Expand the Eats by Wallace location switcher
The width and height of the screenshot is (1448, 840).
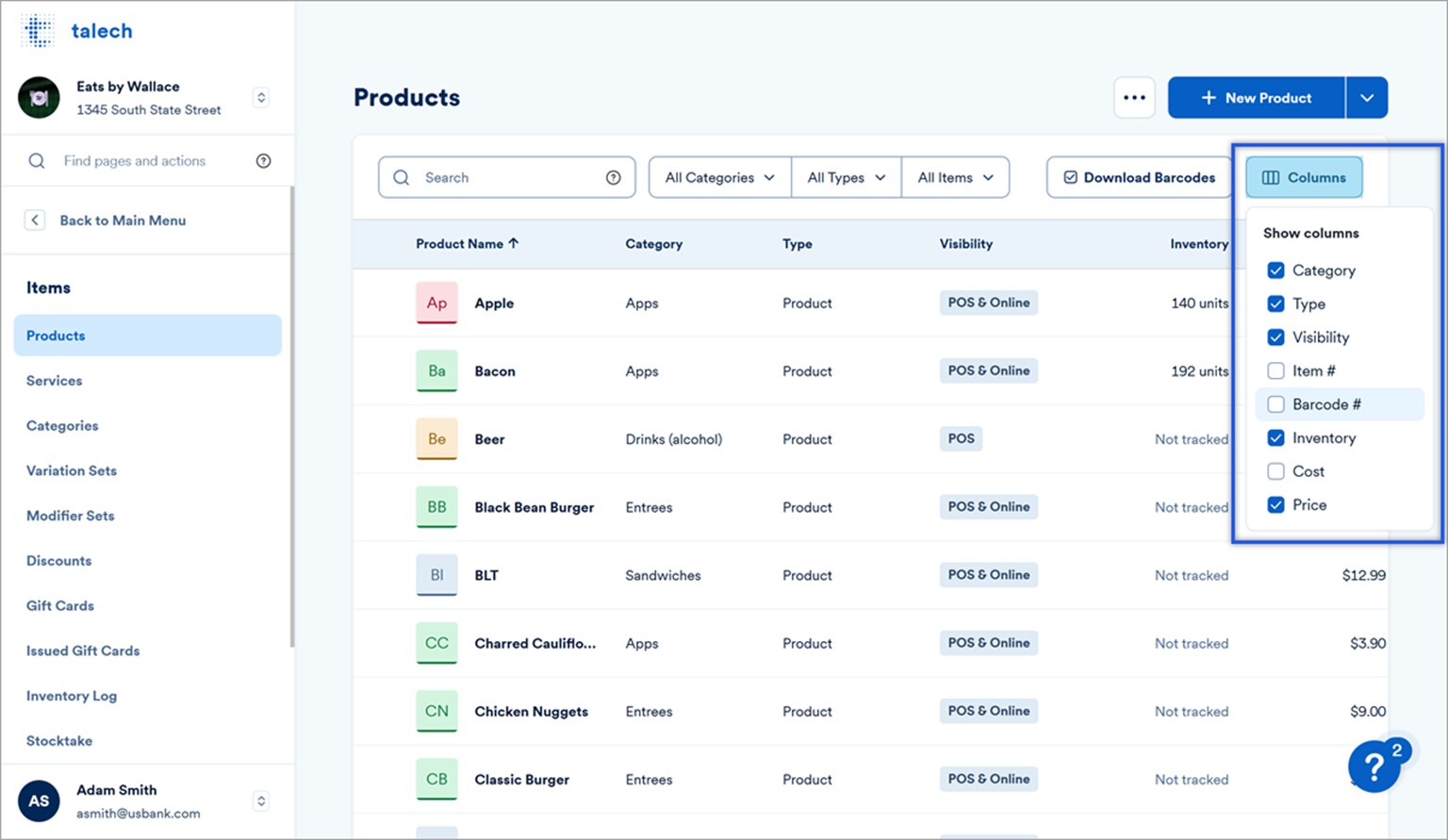pos(261,97)
